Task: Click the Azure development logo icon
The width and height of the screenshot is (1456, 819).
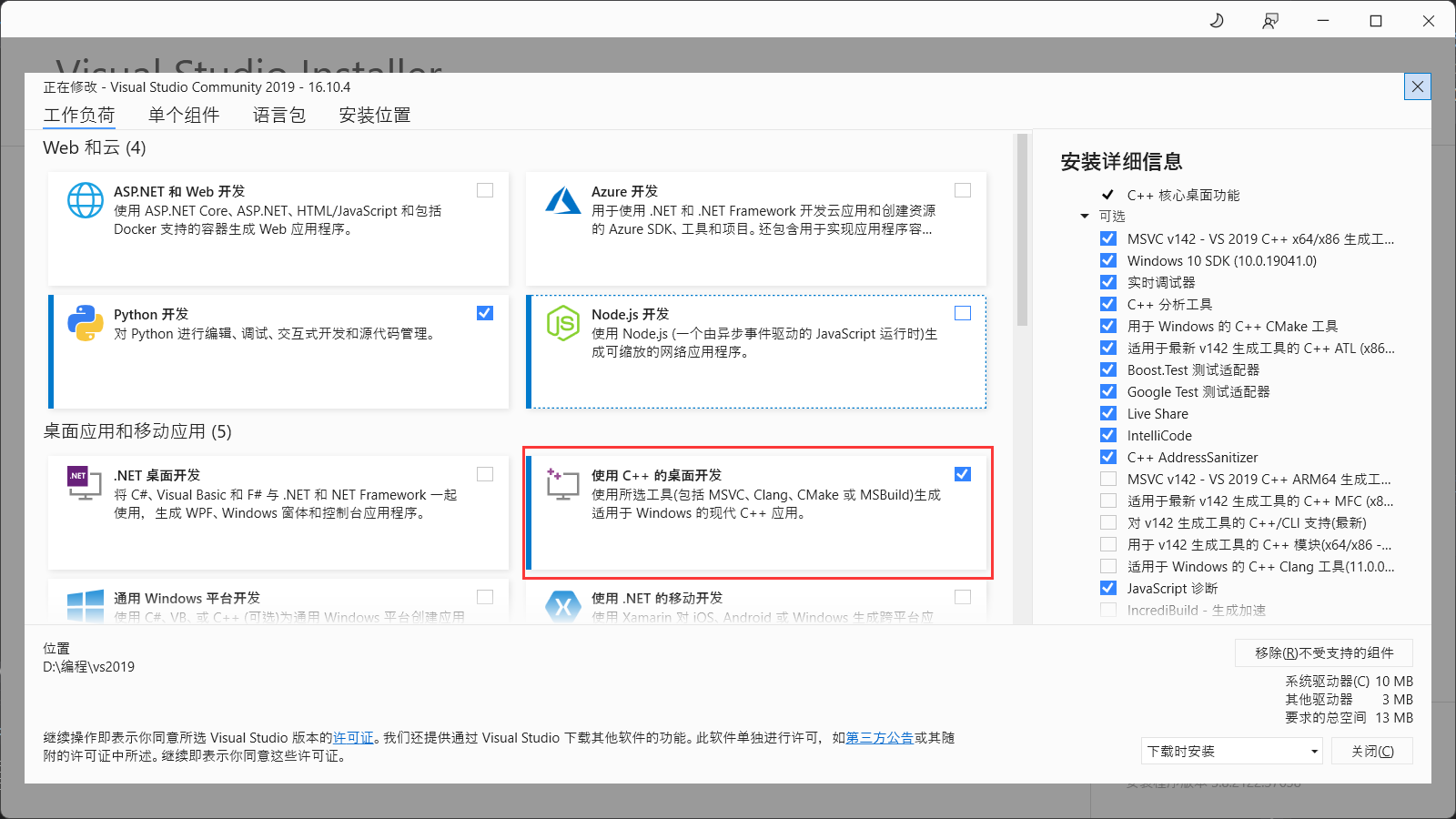Action: click(563, 200)
